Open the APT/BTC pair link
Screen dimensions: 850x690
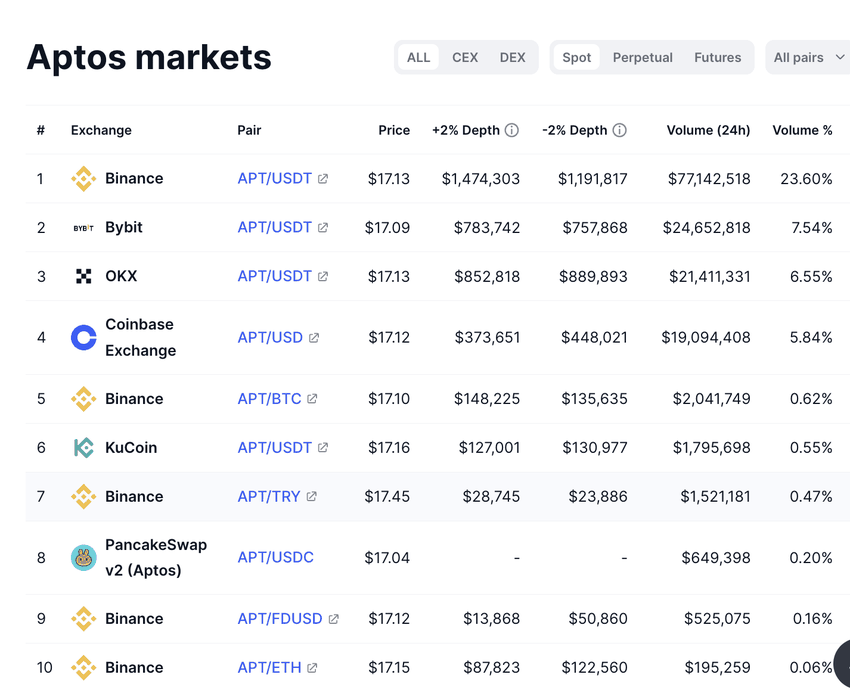269,399
